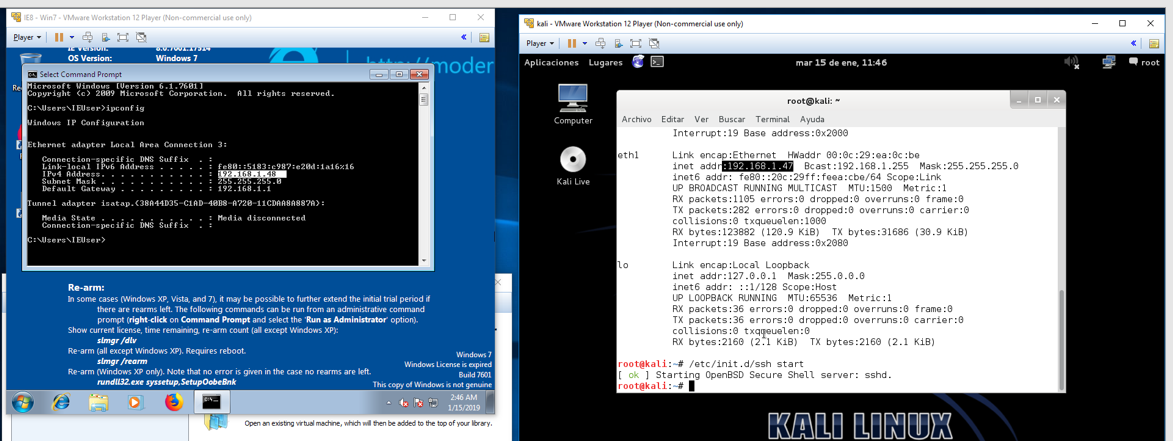Pause the IE8 - Win7 virtual machine
The height and width of the screenshot is (441, 1173).
point(58,38)
